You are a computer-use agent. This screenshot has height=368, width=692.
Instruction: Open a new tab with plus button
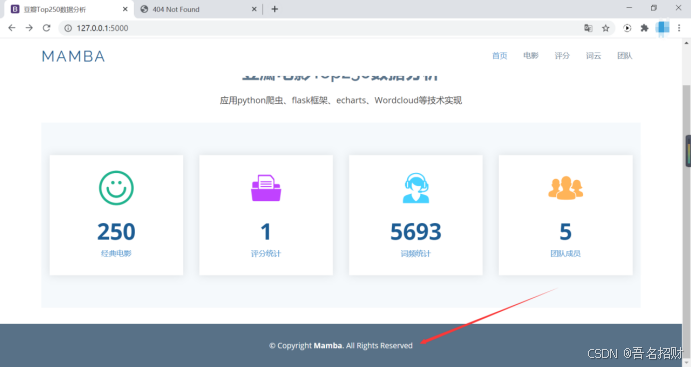pyautogui.click(x=275, y=9)
